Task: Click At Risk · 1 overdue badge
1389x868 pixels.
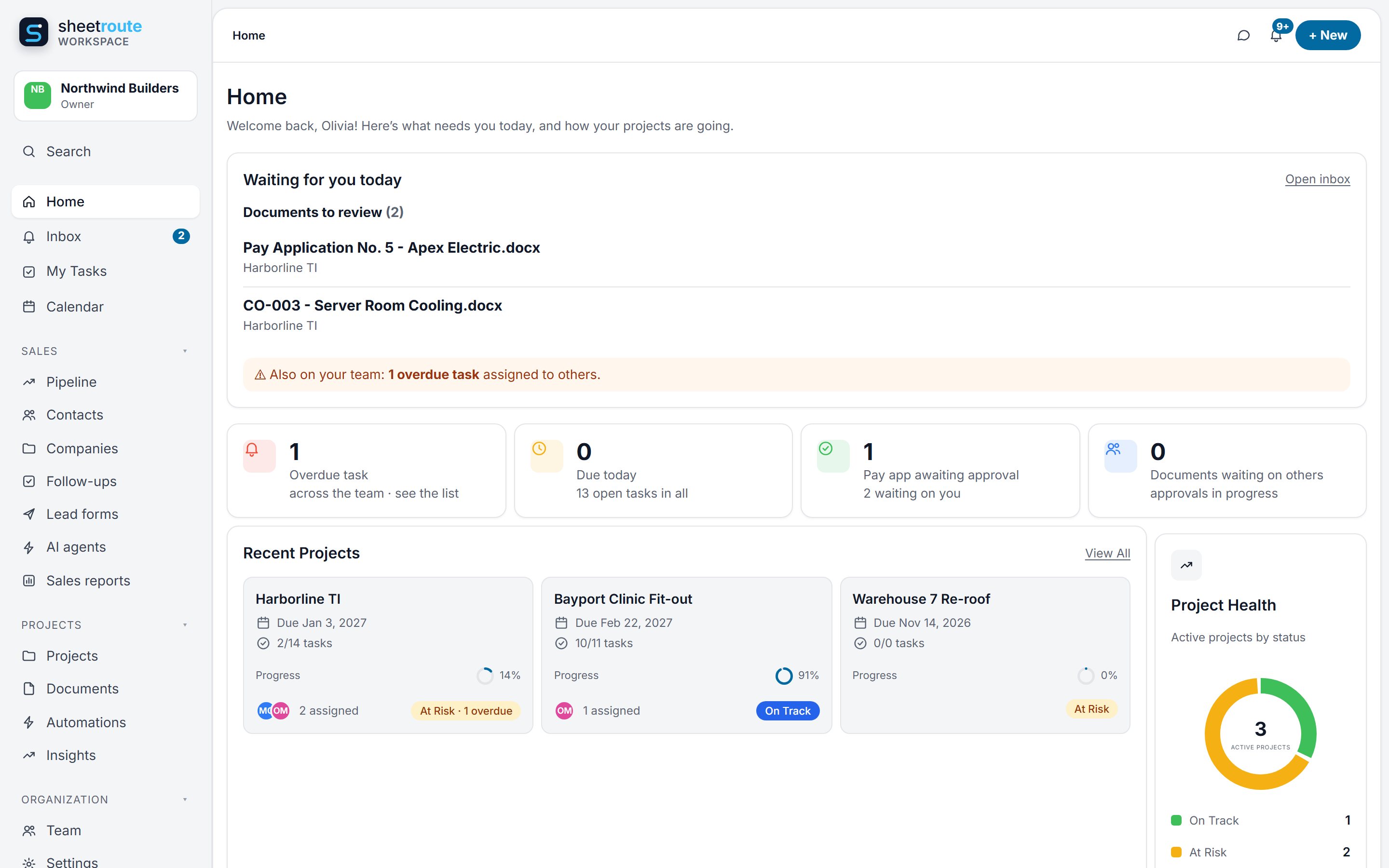Action: 466,711
